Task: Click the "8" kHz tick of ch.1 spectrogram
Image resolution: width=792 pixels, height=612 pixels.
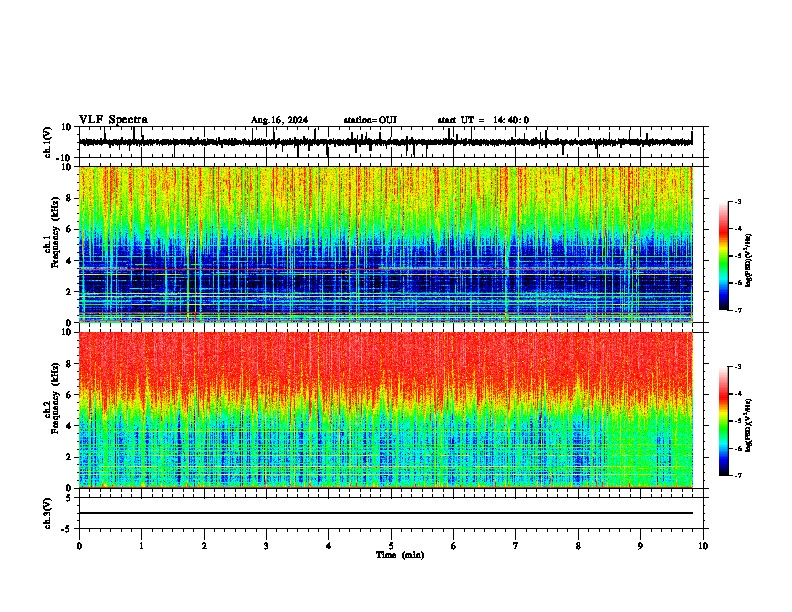Action: (x=69, y=198)
